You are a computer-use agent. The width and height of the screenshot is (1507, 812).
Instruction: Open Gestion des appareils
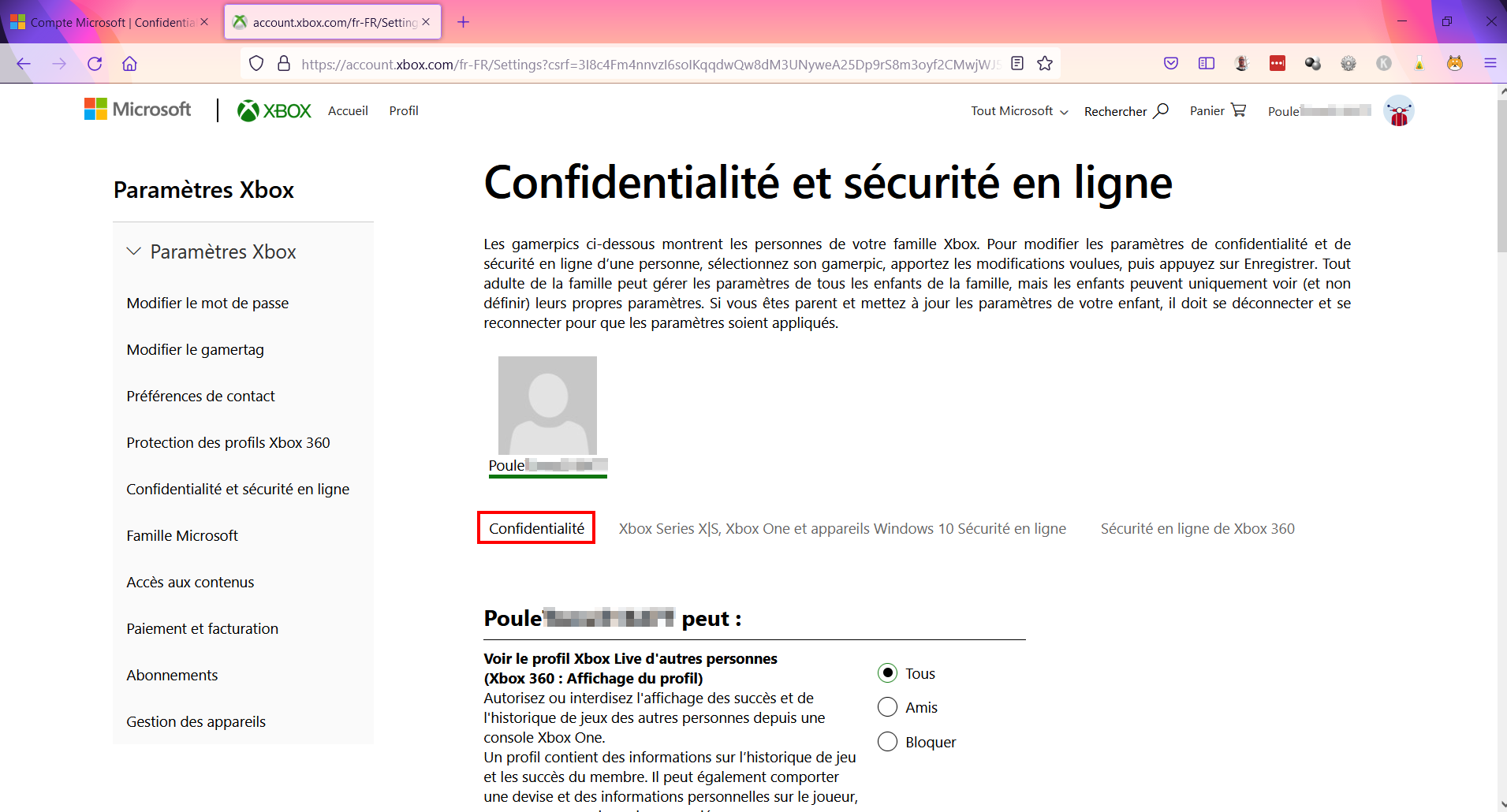[196, 722]
